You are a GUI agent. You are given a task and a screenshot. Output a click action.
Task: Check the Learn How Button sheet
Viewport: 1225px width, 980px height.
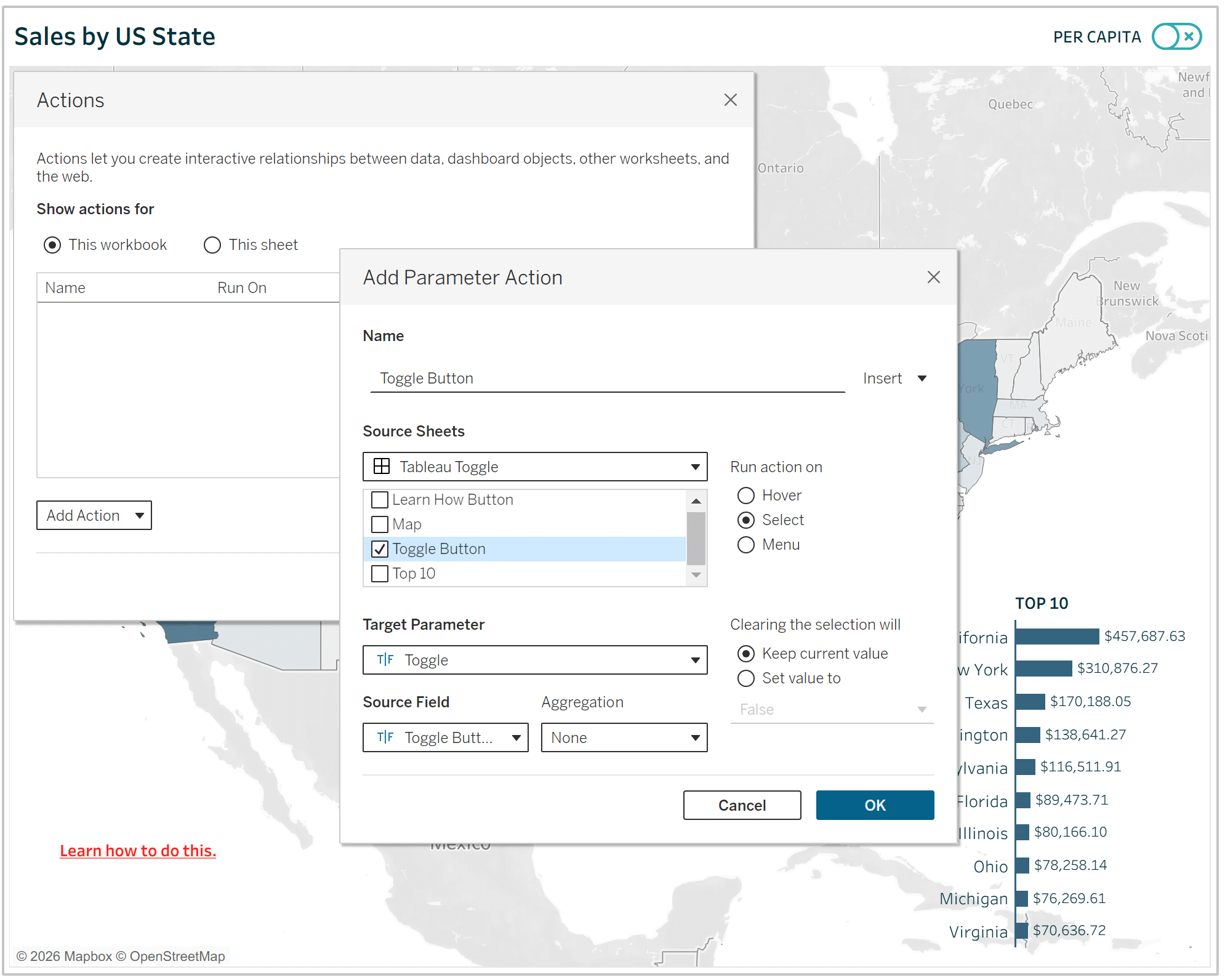tap(380, 499)
